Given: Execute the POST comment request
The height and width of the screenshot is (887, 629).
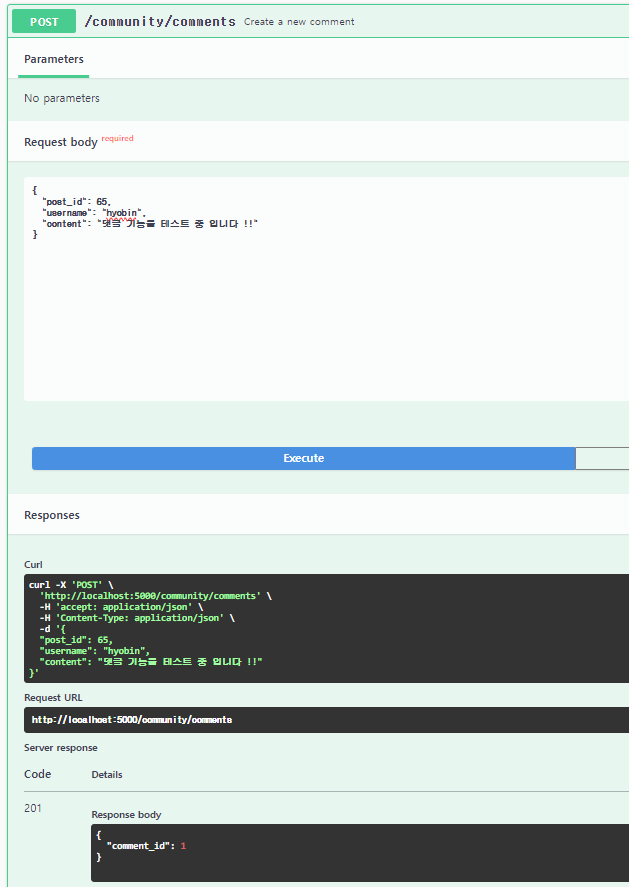Looking at the screenshot, I should (x=304, y=458).
